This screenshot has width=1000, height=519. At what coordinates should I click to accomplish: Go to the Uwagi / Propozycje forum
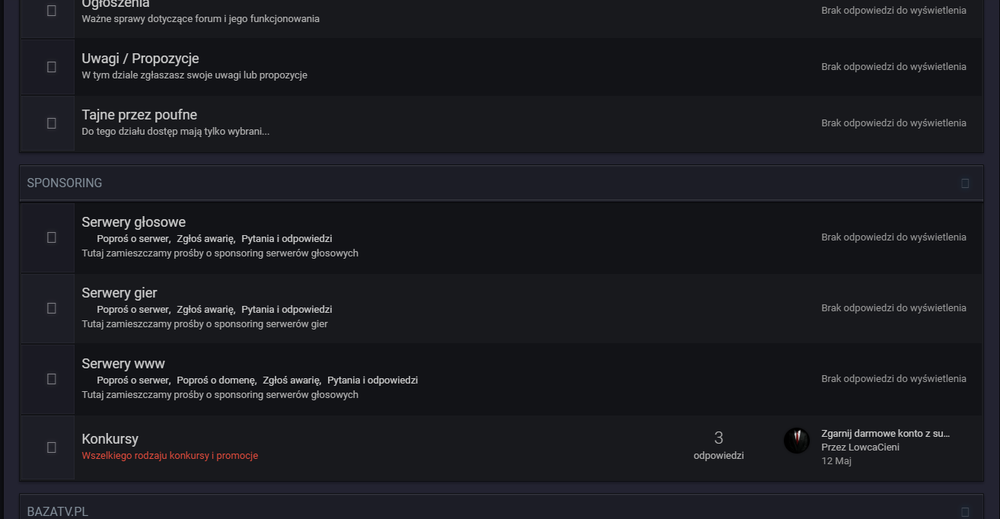click(x=140, y=59)
